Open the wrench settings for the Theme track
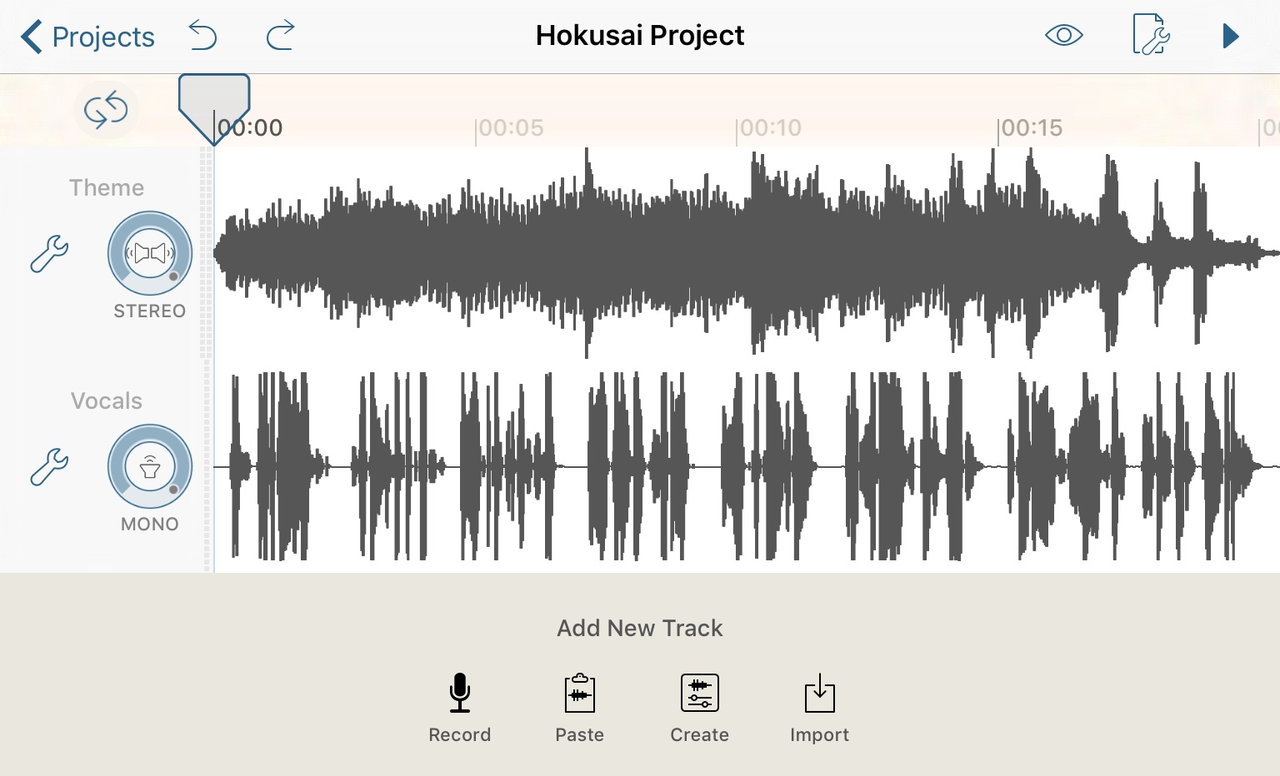Viewport: 1280px width, 776px height. point(49,253)
